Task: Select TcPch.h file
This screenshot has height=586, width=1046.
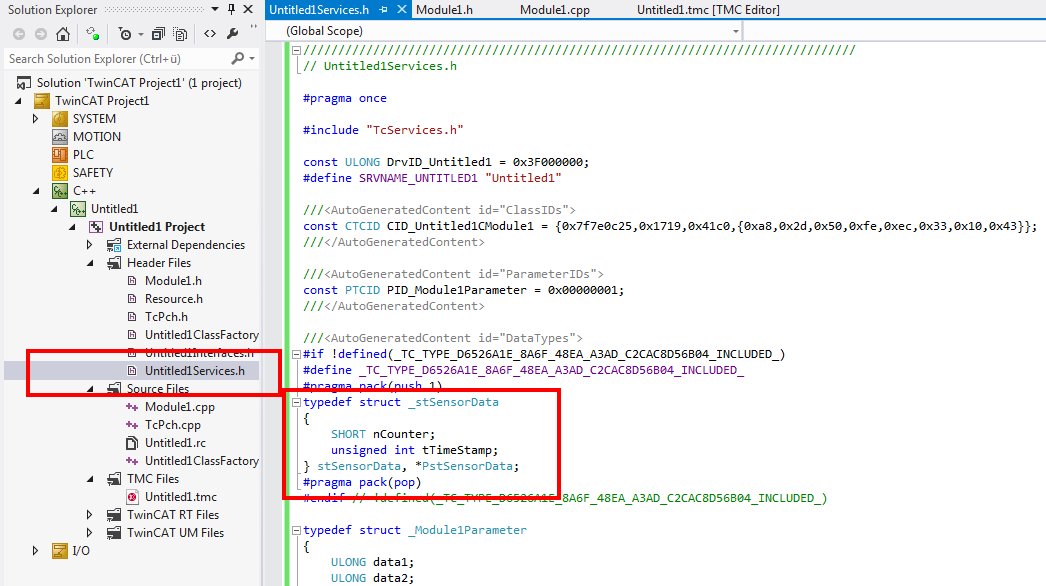Action: pyautogui.click(x=166, y=317)
